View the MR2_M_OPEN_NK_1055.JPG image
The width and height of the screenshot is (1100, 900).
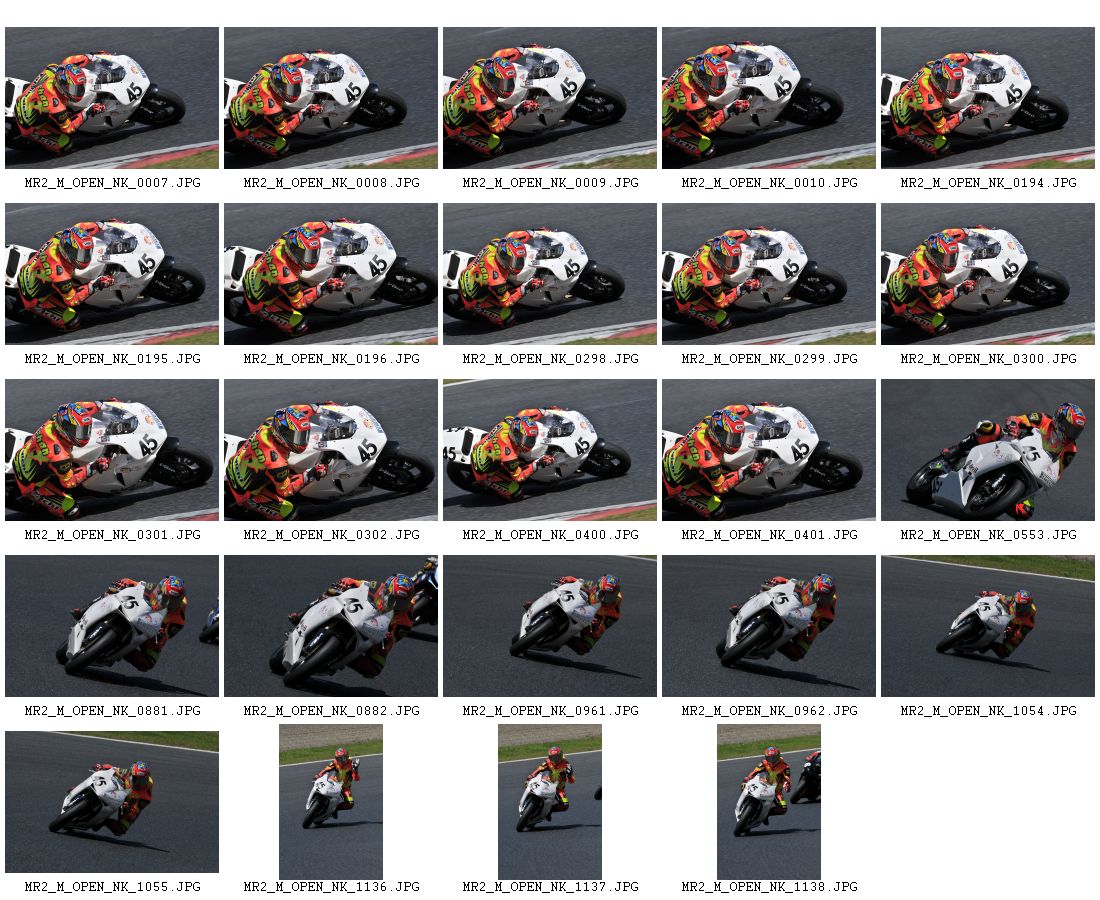[x=112, y=802]
